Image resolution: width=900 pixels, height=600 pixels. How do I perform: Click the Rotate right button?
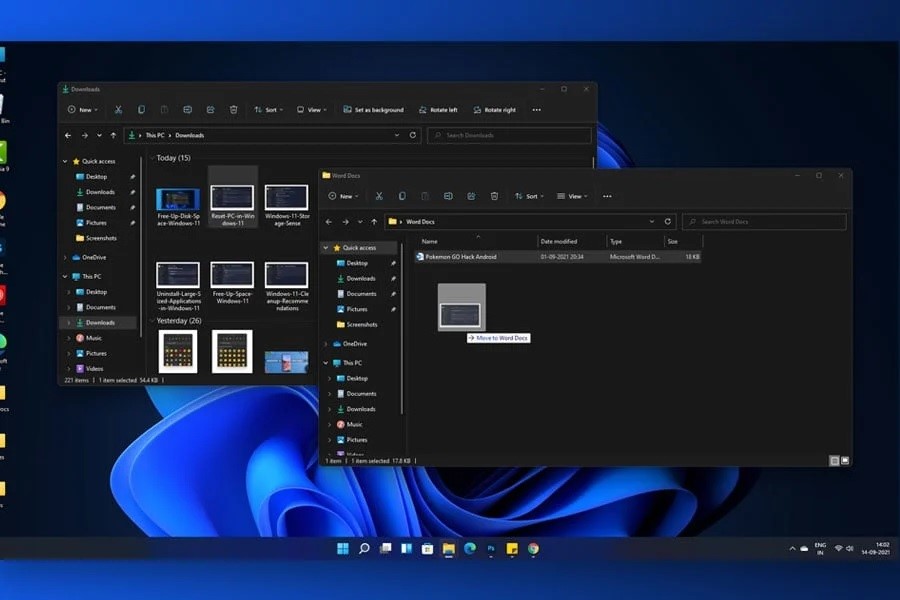click(494, 110)
